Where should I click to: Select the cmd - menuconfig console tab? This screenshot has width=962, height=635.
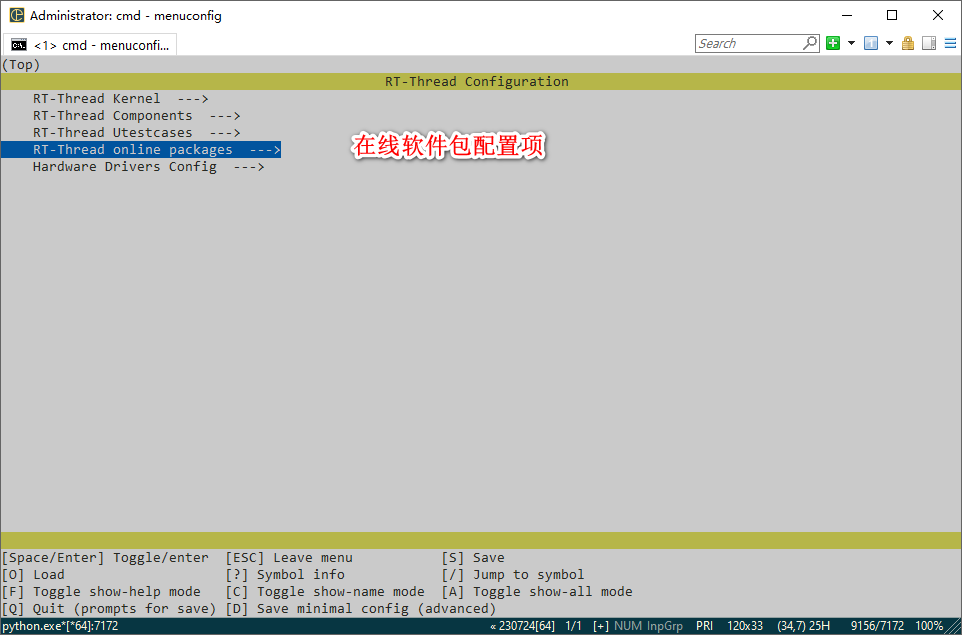click(90, 45)
